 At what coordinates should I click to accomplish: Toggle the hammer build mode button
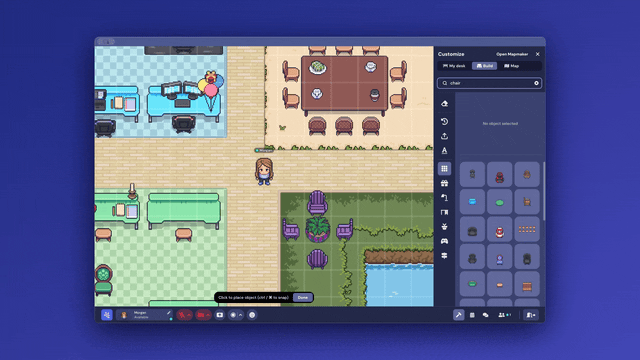pos(458,315)
